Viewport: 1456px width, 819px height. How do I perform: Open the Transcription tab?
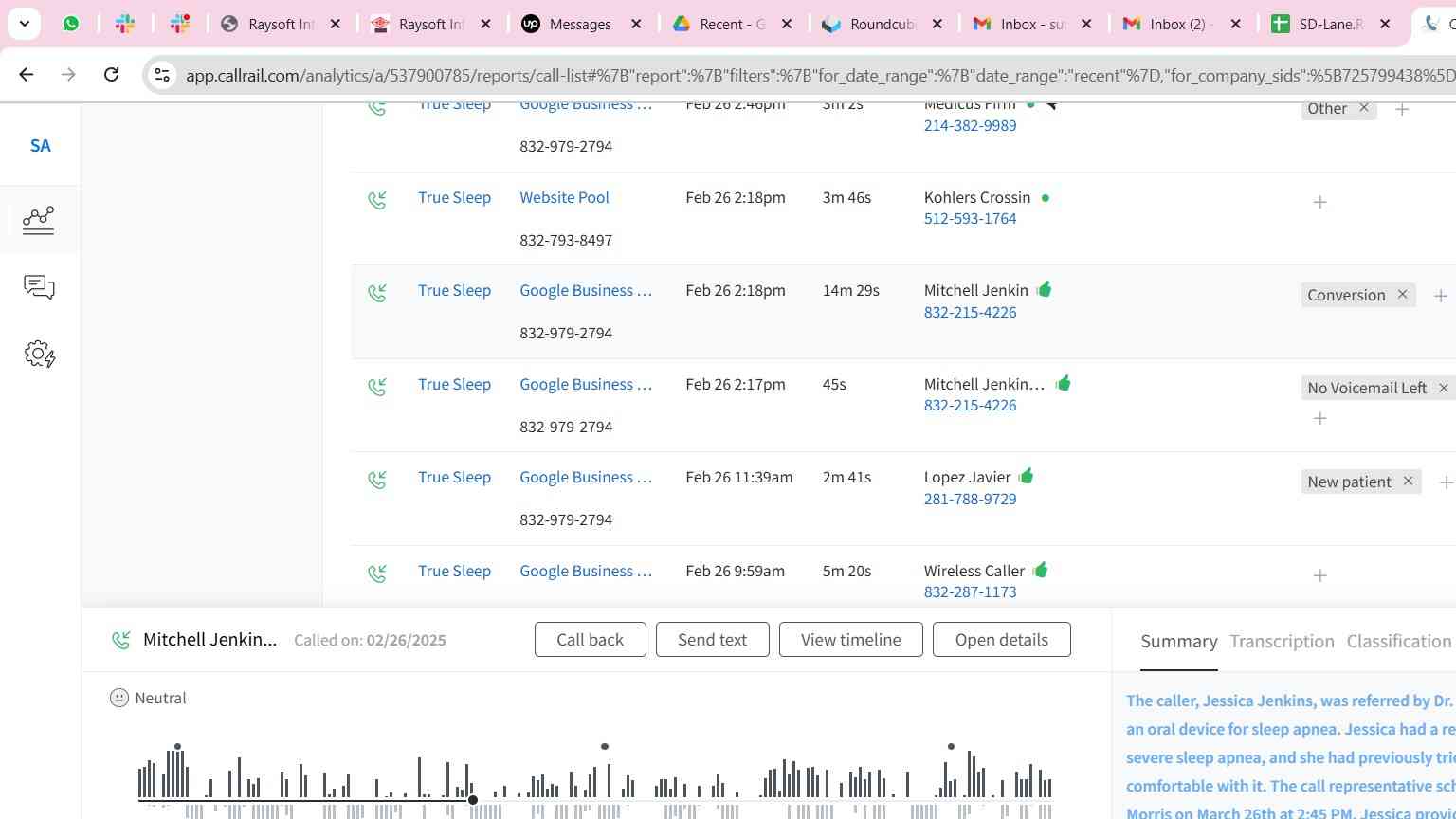click(x=1282, y=642)
